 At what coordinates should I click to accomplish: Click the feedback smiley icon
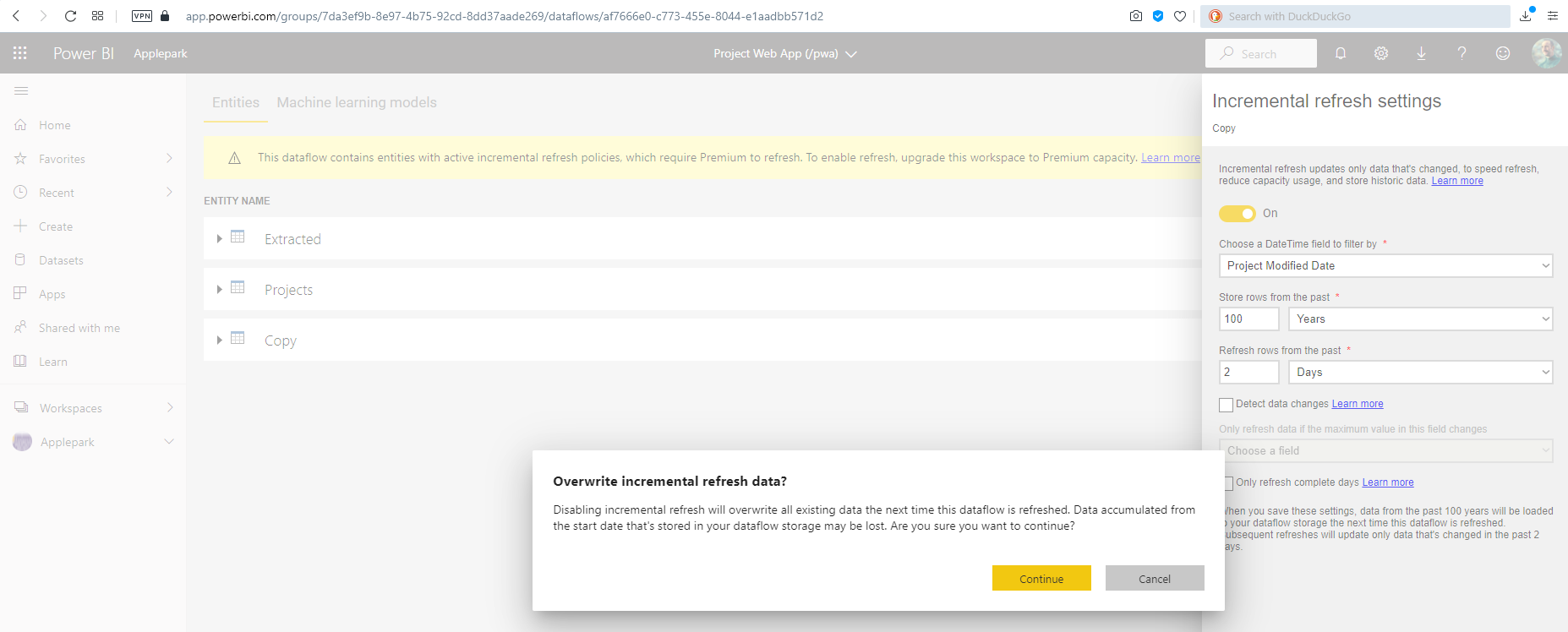pyautogui.click(x=1503, y=53)
